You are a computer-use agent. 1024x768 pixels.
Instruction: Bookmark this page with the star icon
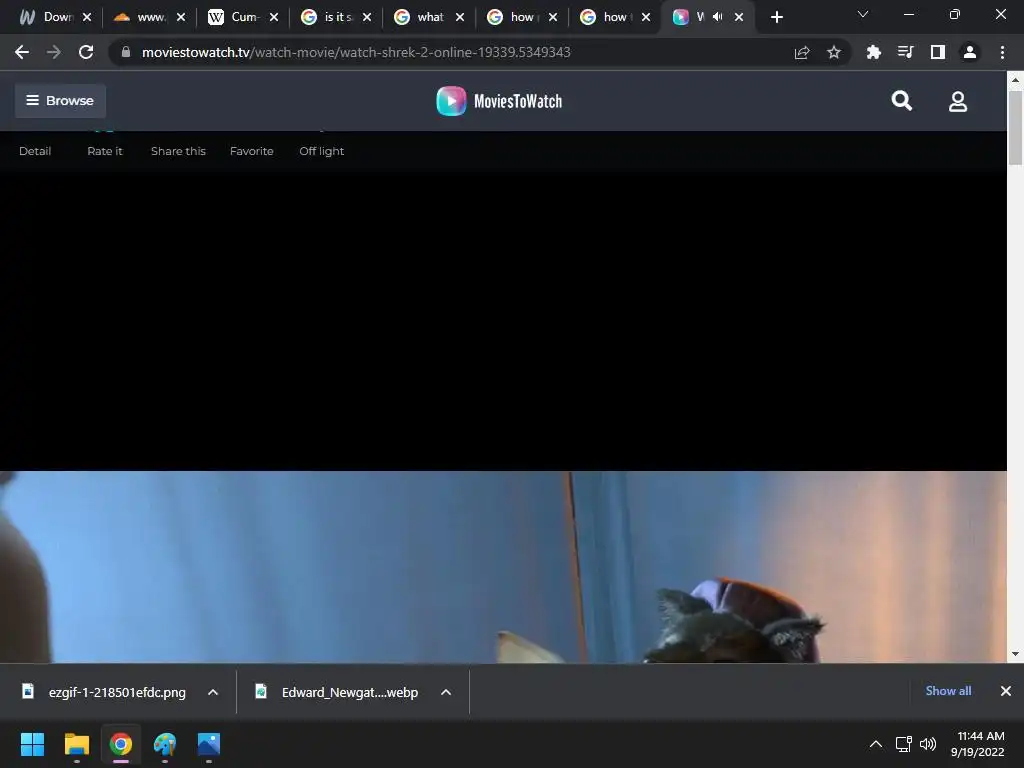point(834,52)
